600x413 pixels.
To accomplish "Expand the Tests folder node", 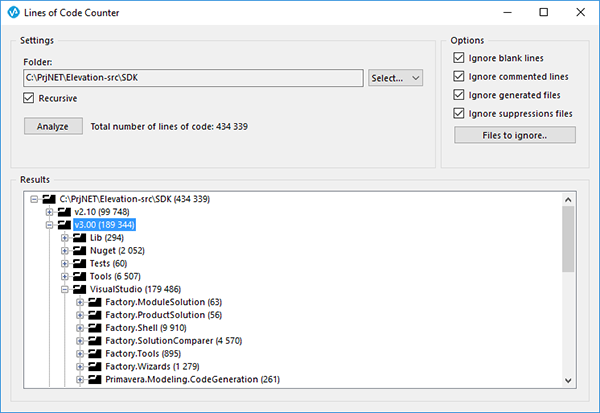I will coord(65,263).
